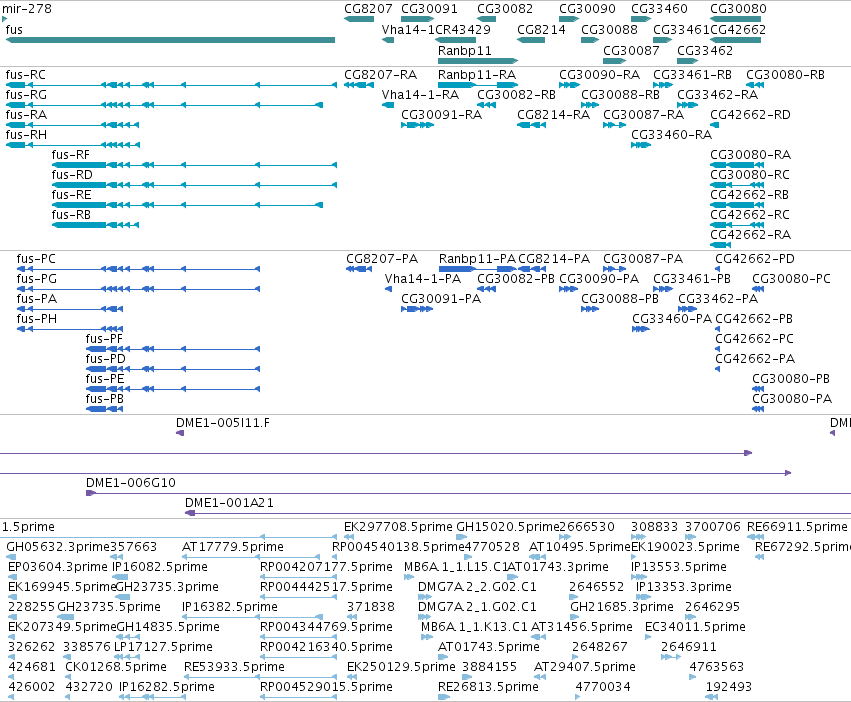Select the EK297708.5prime EST label
This screenshot has height=702, width=851.
398,527
